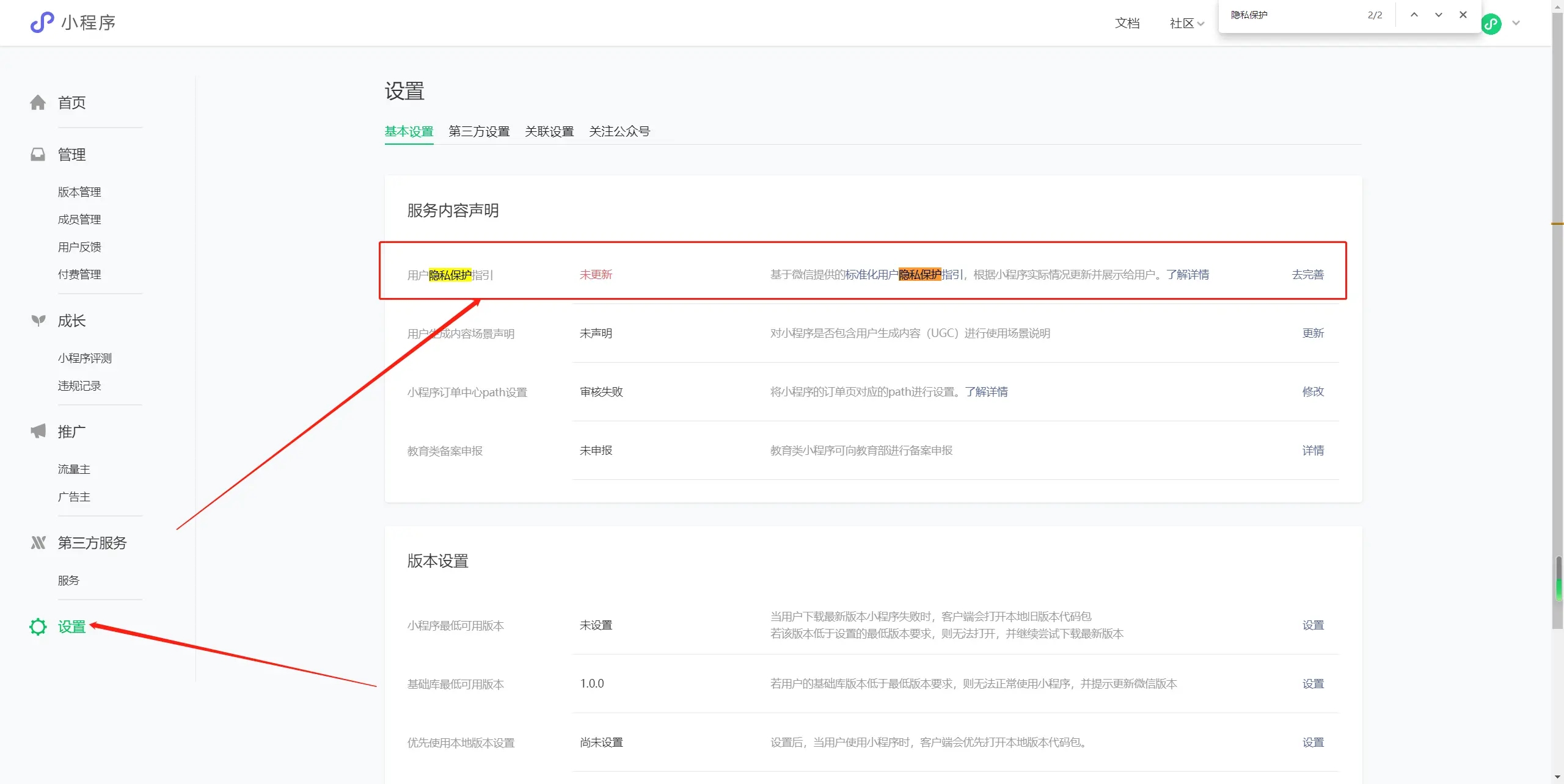Close the find-in-page bar

[1463, 15]
